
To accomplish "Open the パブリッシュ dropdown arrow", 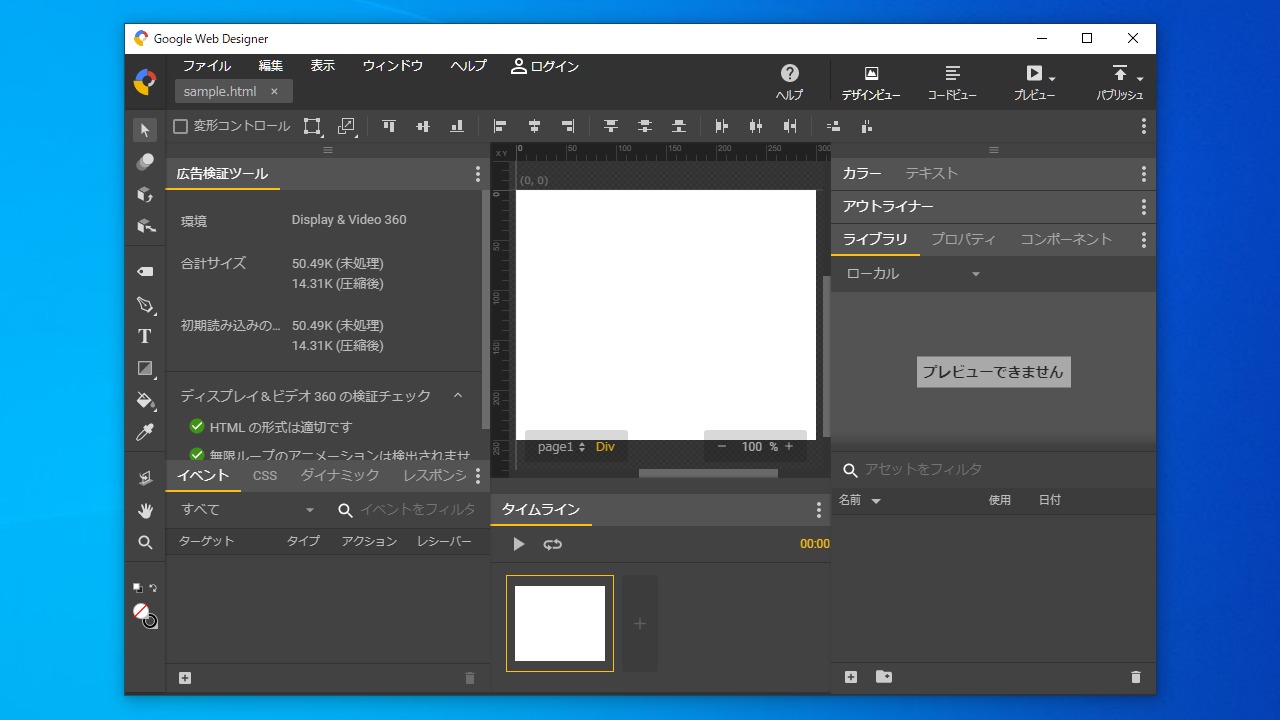I will [x=1140, y=78].
